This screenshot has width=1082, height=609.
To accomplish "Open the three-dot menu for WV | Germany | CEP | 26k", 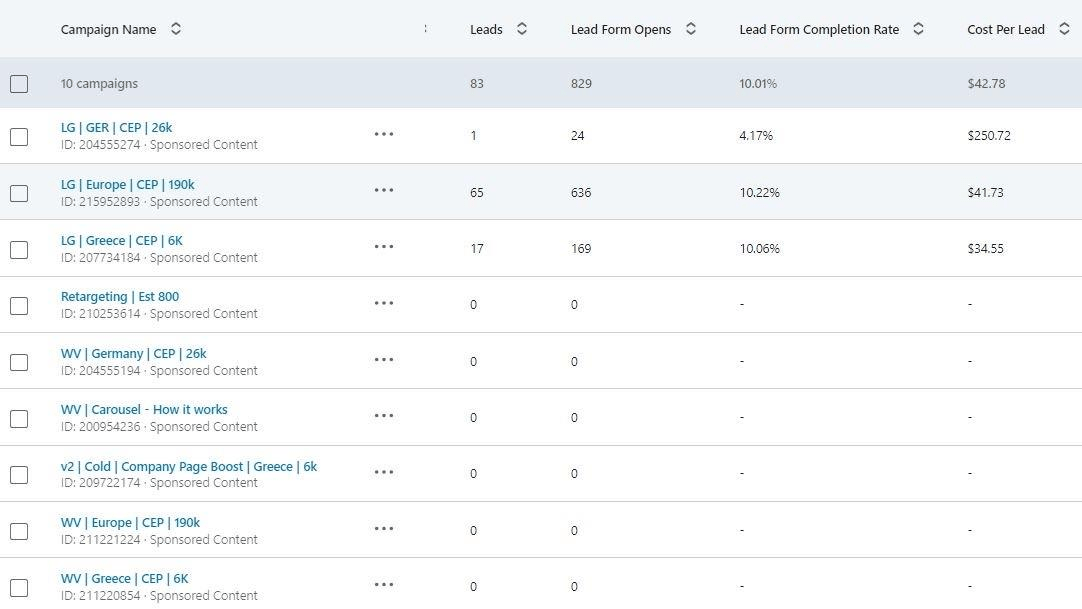I will [x=384, y=360].
